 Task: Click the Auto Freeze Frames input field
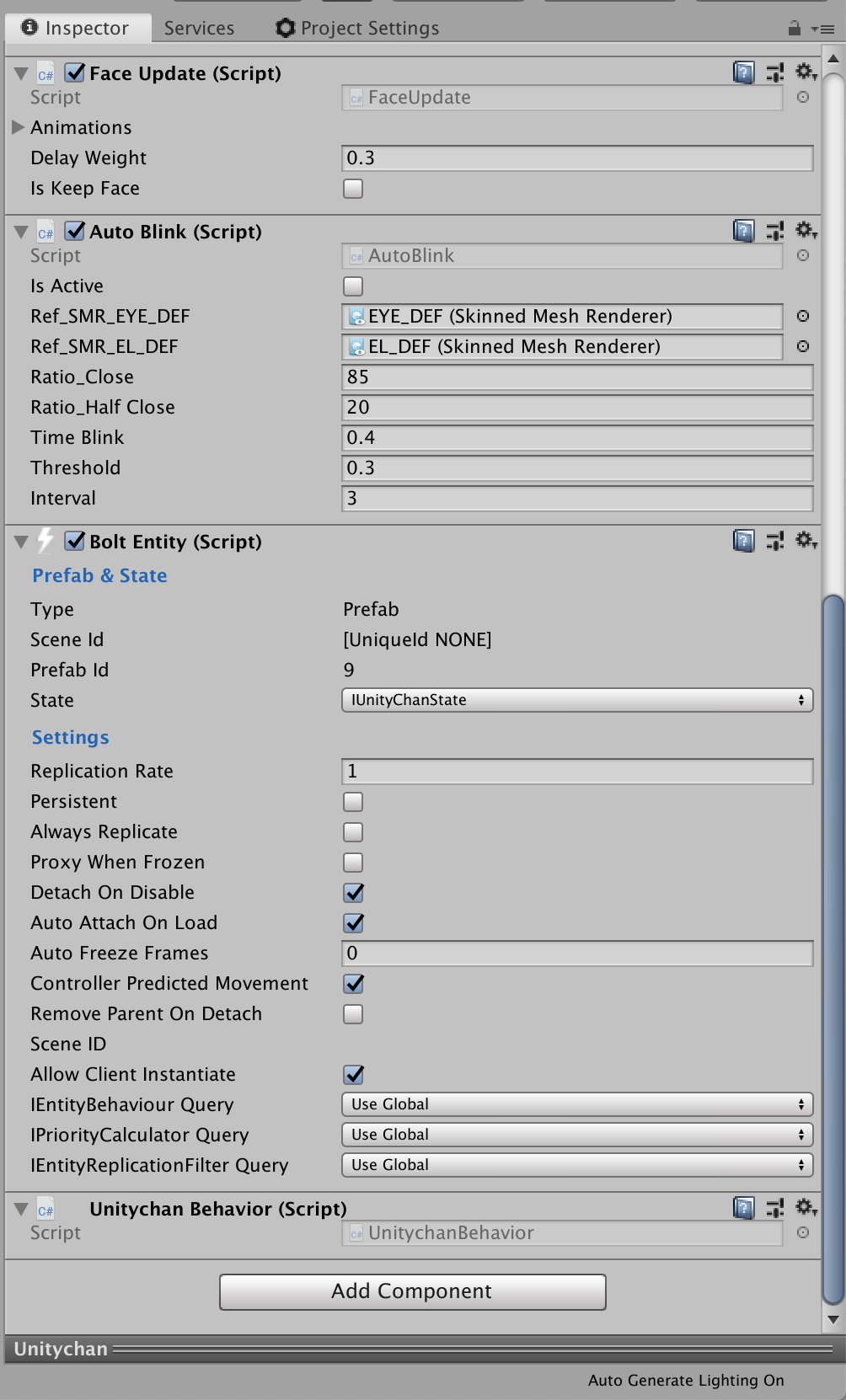(577, 954)
